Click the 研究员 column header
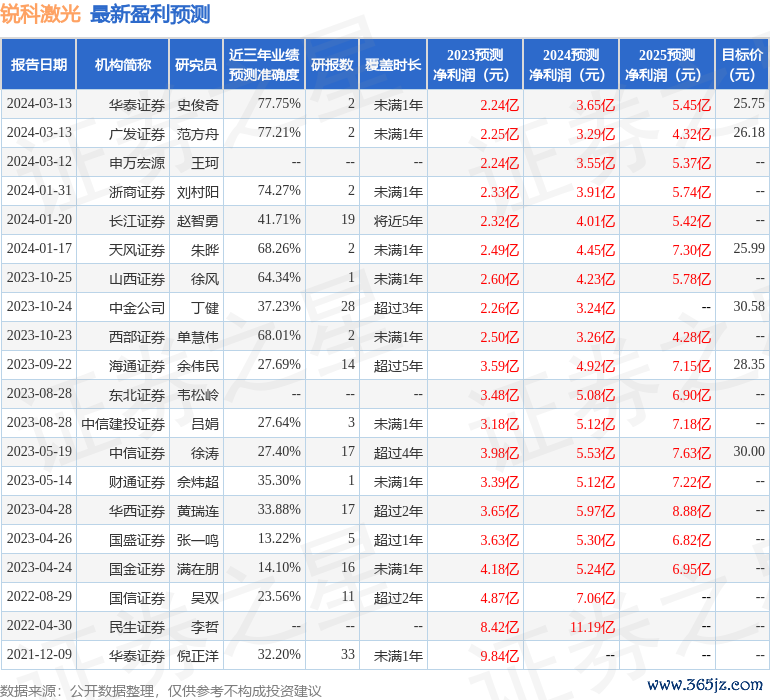The width and height of the screenshot is (770, 700). [196, 65]
